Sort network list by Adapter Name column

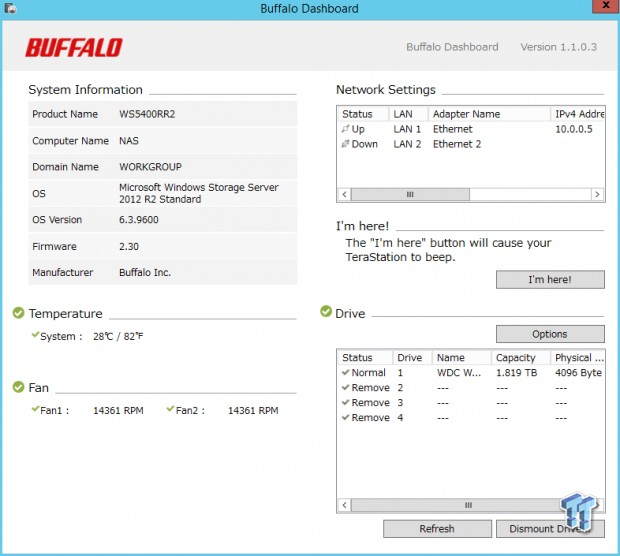click(x=490, y=114)
